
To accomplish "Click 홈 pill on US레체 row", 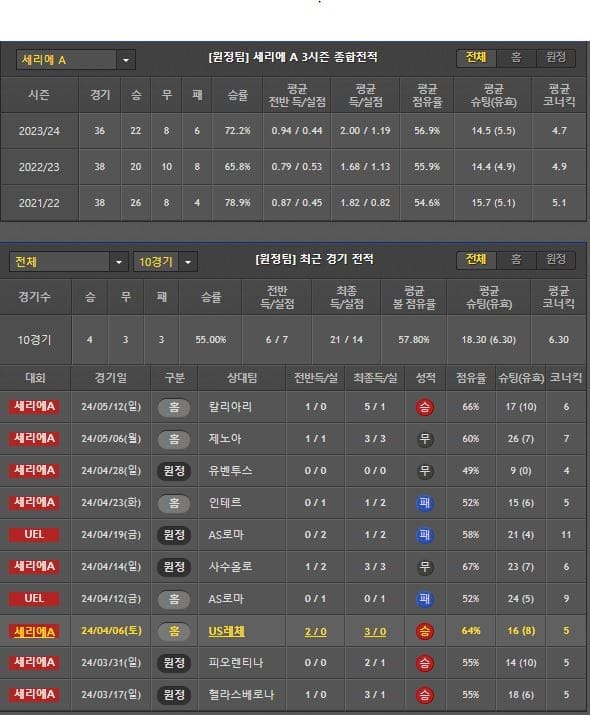I will coord(174,631).
